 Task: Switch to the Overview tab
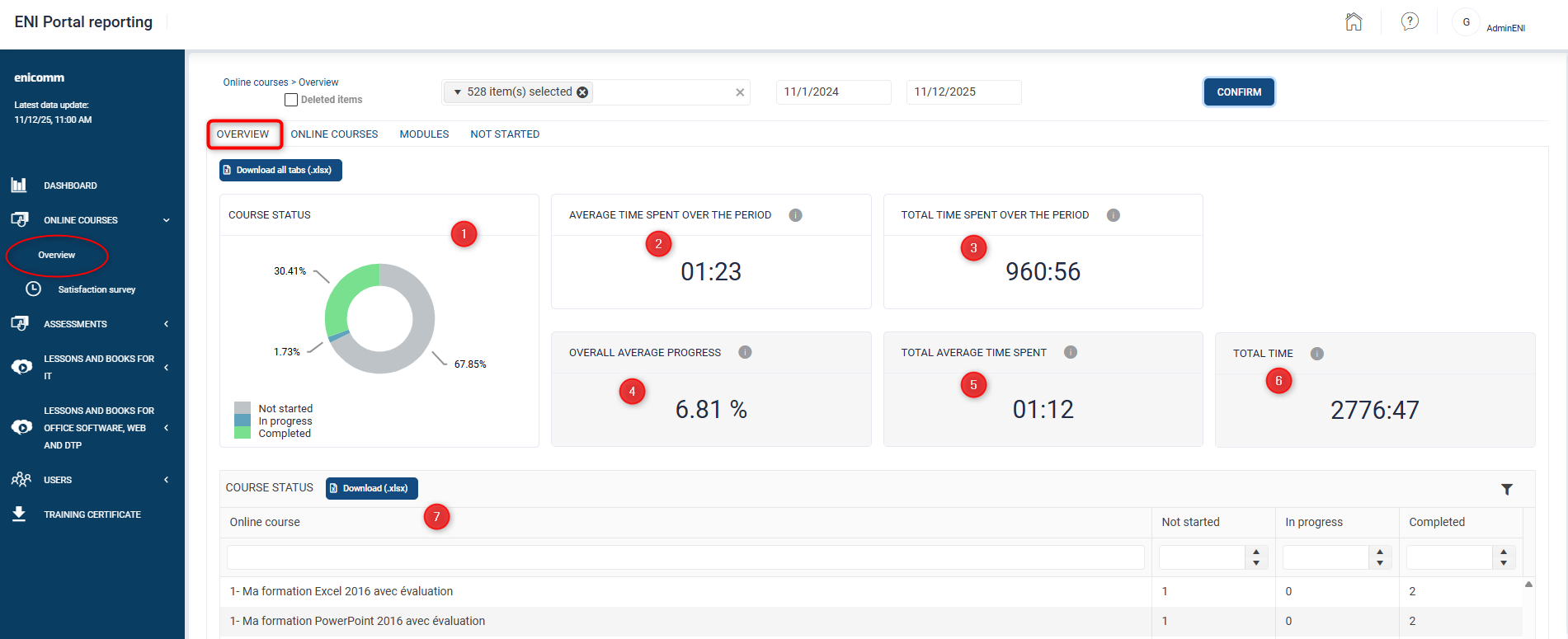point(242,134)
